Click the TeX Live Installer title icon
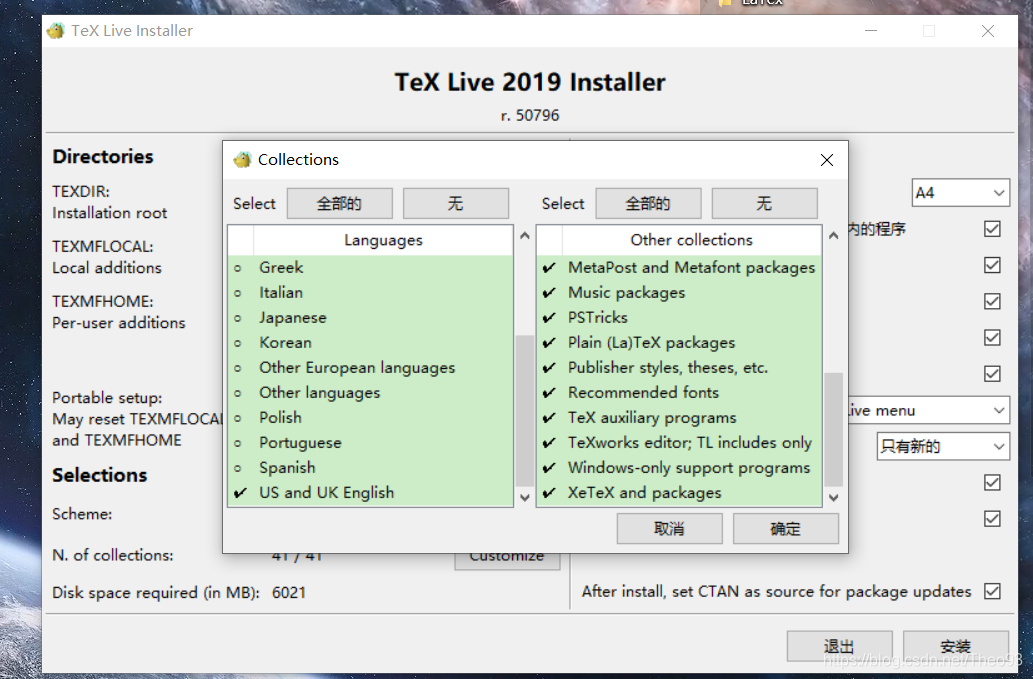 56,31
